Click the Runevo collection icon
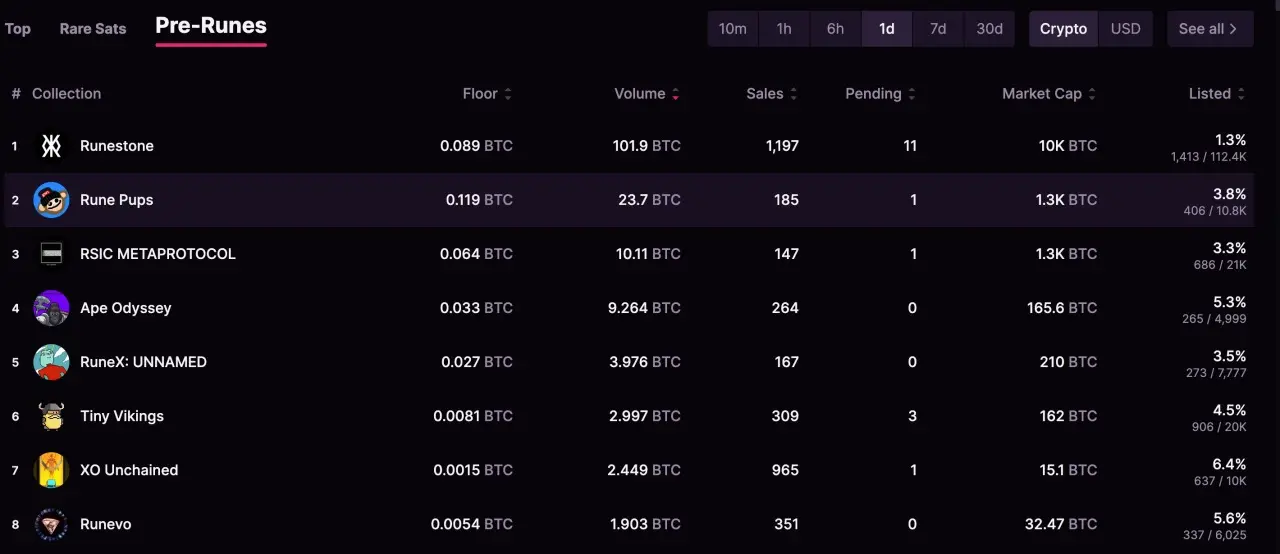The height and width of the screenshot is (554, 1280). tap(51, 524)
